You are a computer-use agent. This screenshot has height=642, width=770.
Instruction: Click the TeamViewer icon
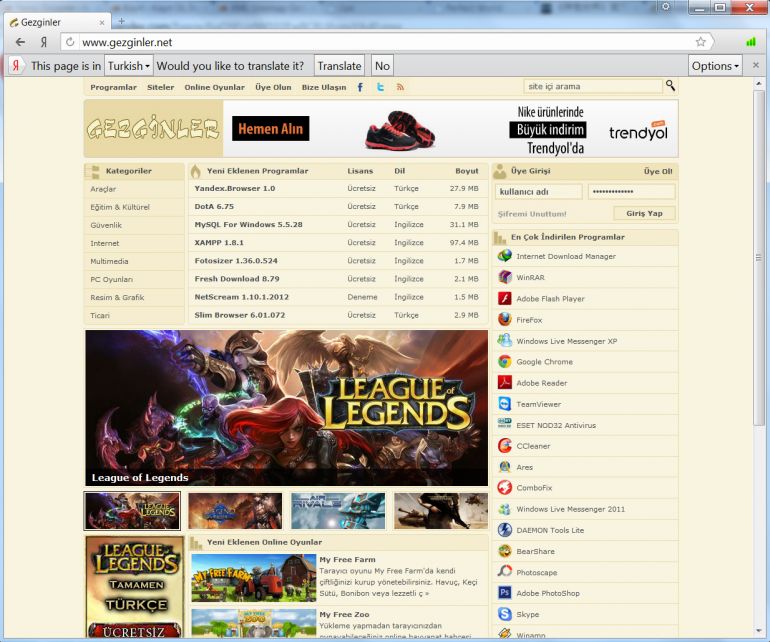504,404
